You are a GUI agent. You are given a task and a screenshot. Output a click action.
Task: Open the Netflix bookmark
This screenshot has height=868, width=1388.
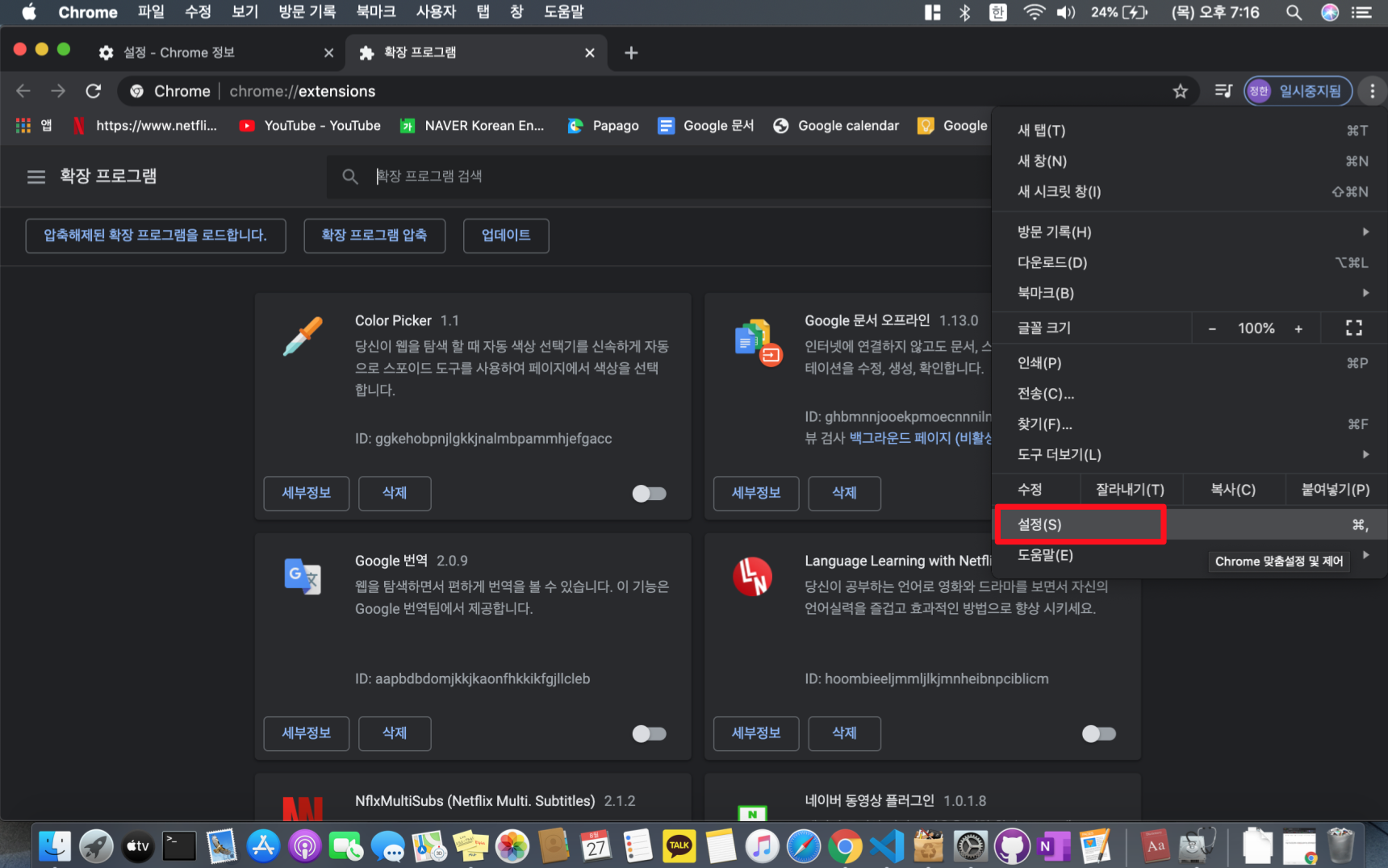[x=145, y=126]
